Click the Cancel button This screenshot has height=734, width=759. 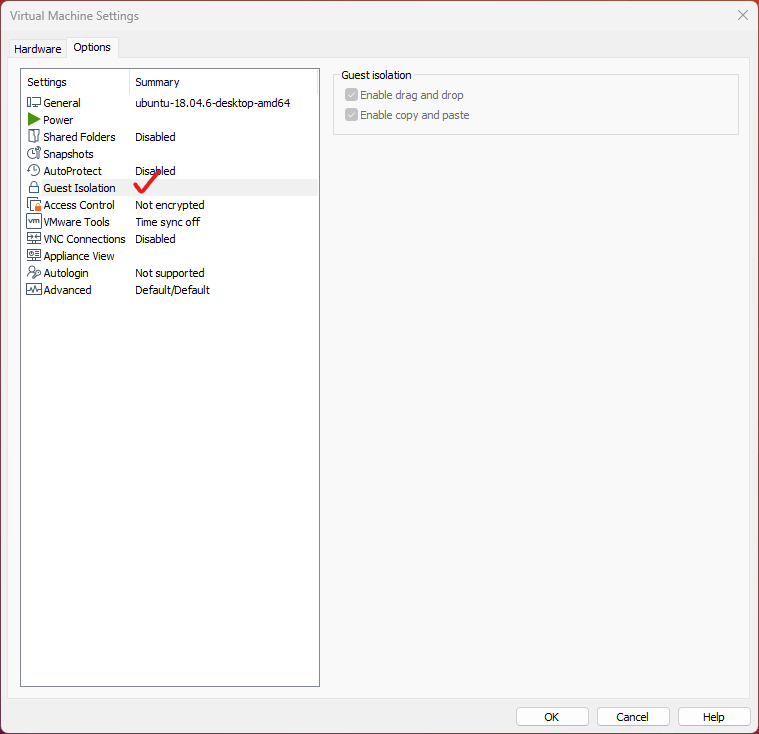tap(633, 717)
